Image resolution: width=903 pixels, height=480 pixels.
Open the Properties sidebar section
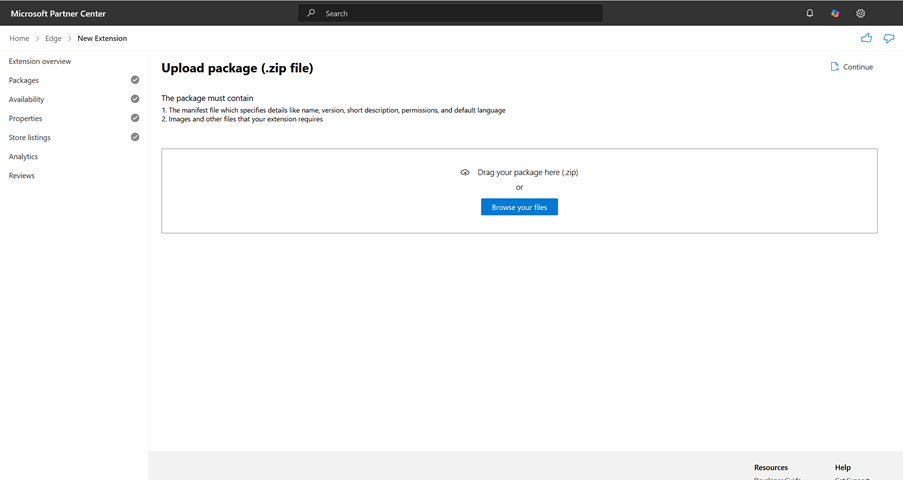[x=26, y=118]
